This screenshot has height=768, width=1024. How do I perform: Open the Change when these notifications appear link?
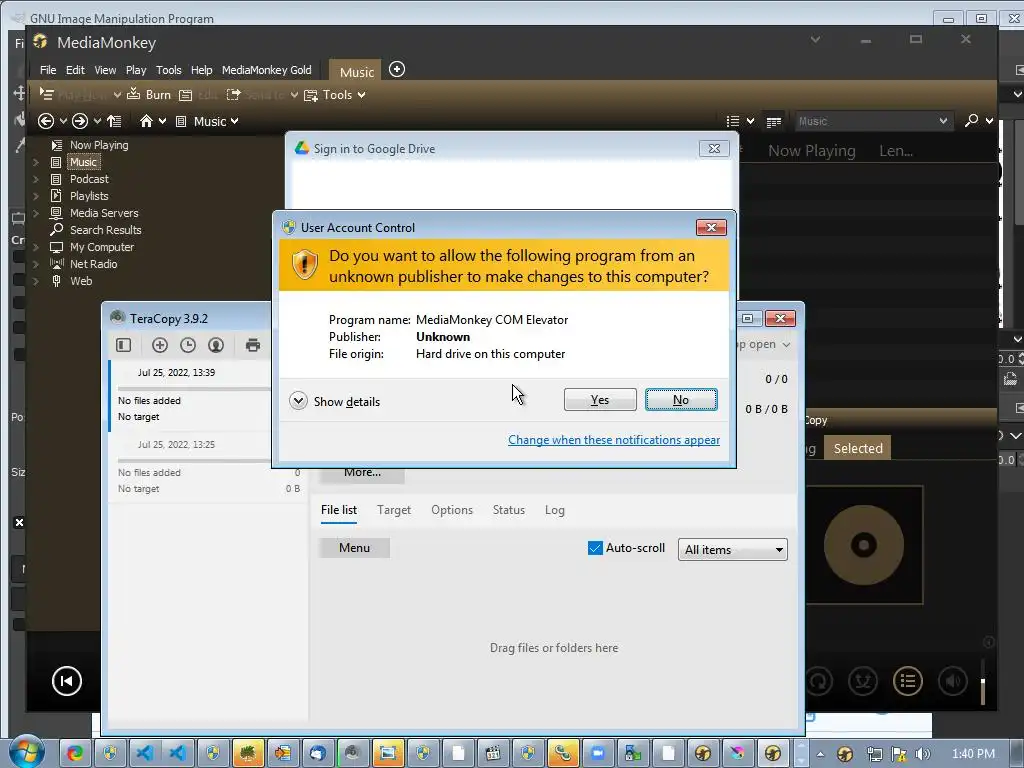click(614, 440)
